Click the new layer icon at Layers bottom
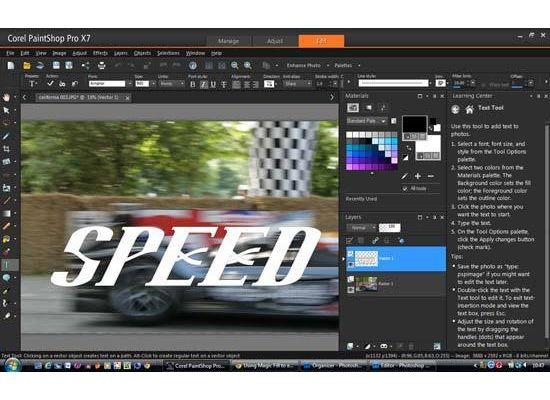This screenshot has height=400, width=550. (x=350, y=346)
